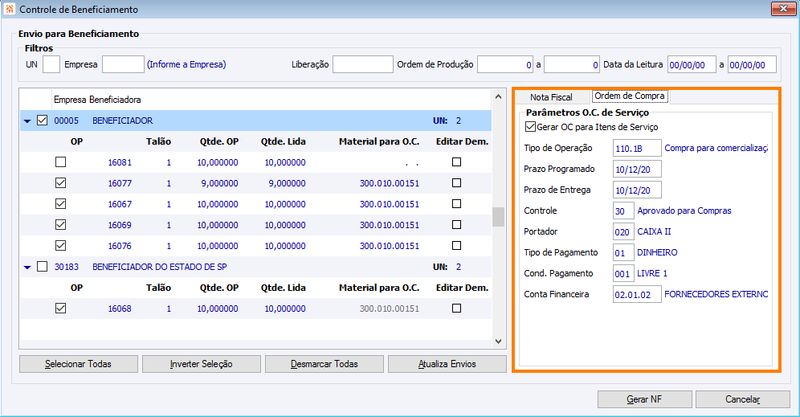
Task: Toggle checkbox for company 00005 BENEFICIADOR
Action: point(42,120)
